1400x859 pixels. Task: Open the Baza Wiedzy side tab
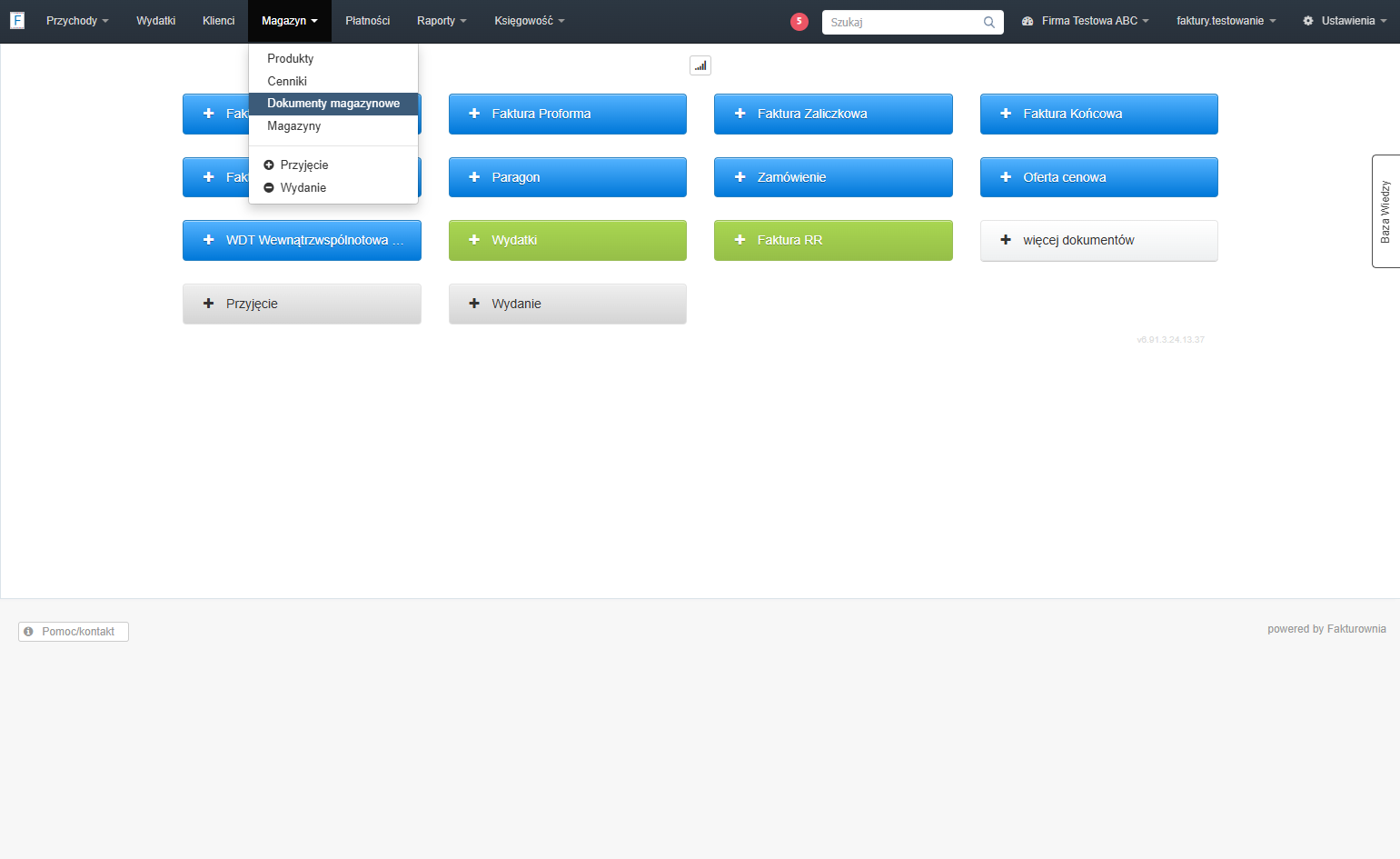[x=1385, y=211]
